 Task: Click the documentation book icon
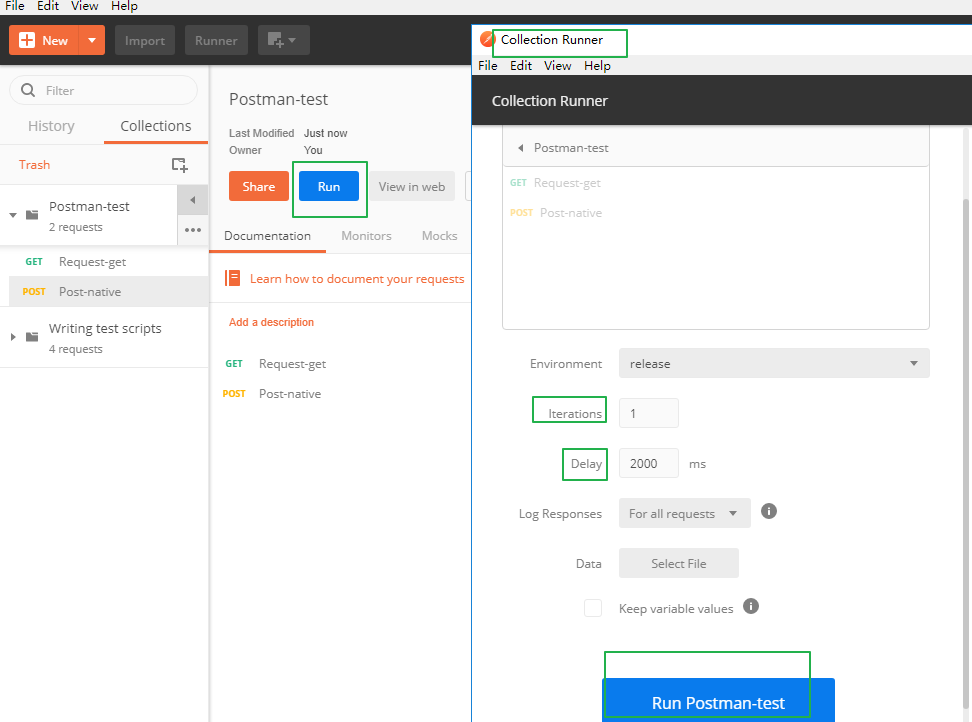[x=232, y=278]
